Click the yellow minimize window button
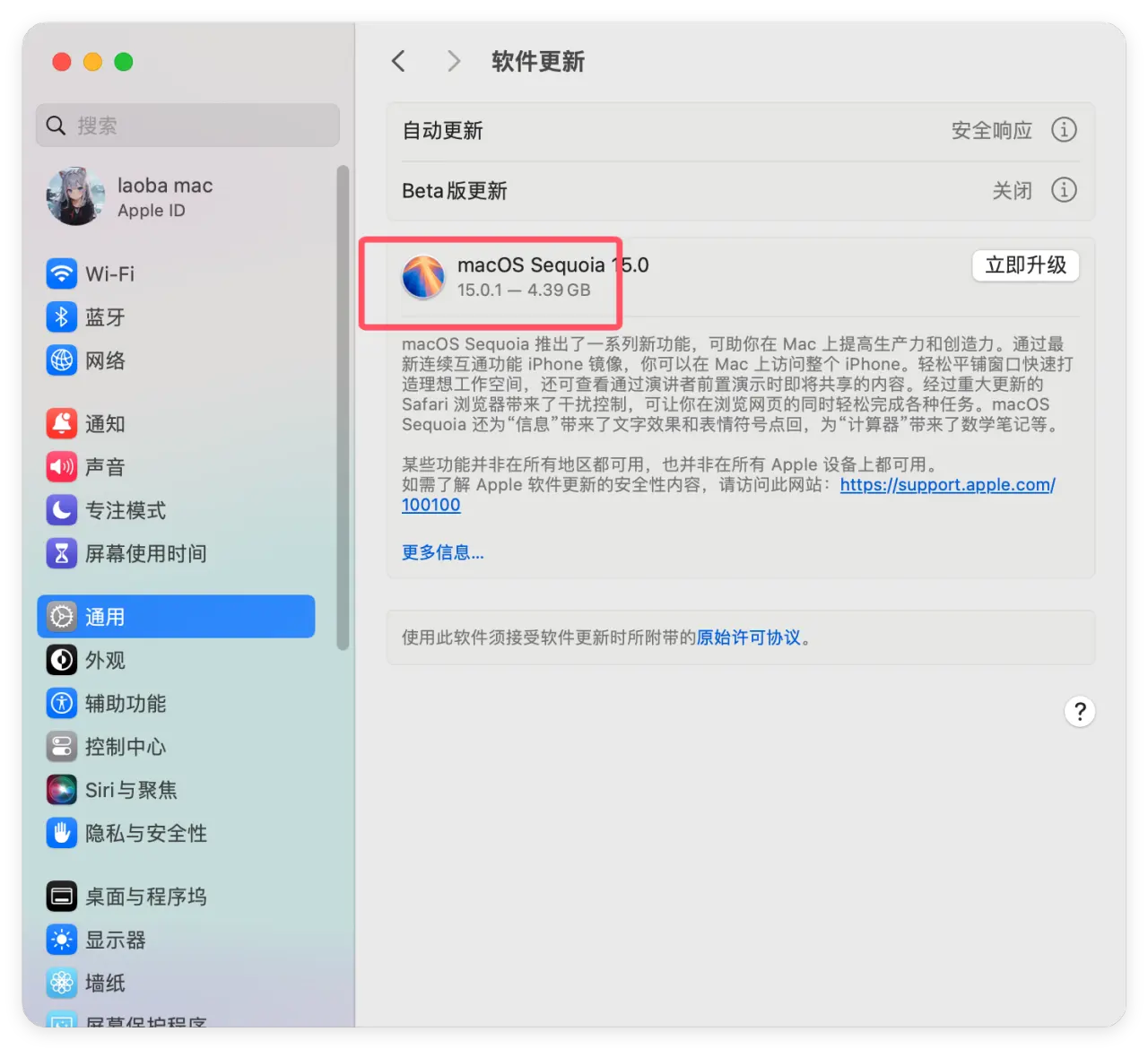This screenshot has height=1049, width=1148. pos(92,62)
